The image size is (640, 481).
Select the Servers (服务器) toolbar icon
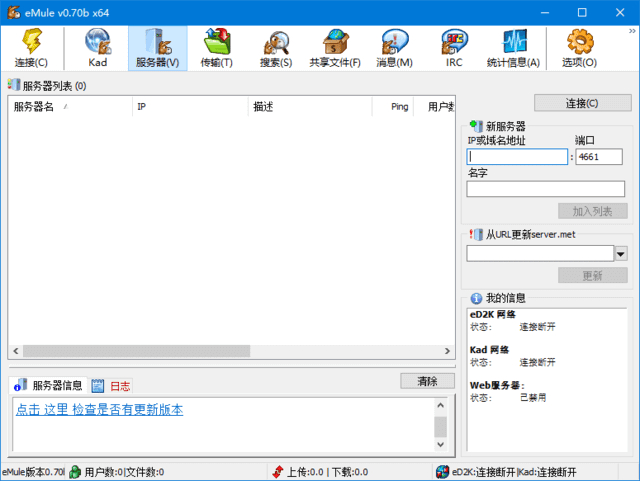(x=158, y=48)
